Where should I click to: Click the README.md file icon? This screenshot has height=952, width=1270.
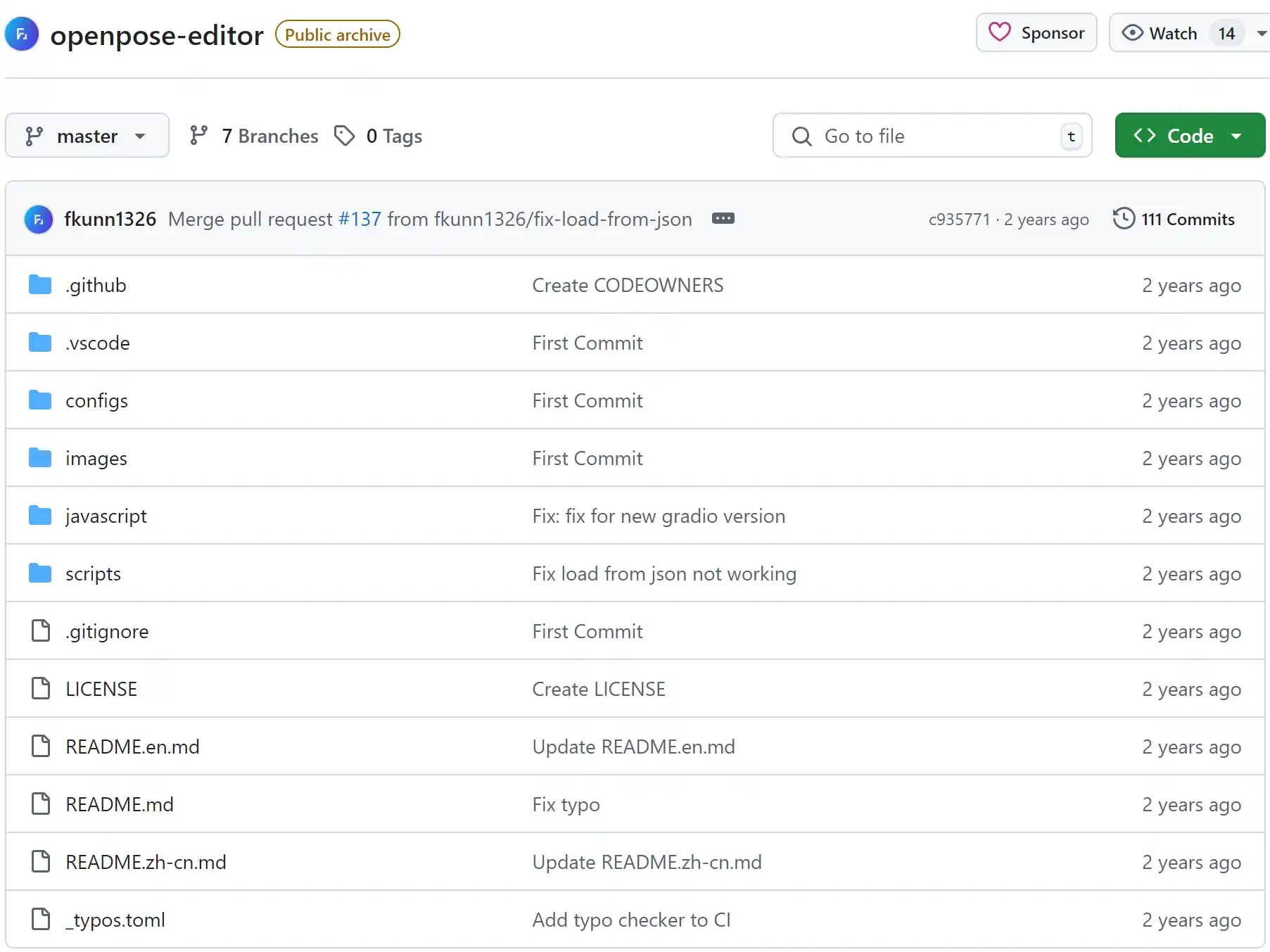pyautogui.click(x=41, y=804)
